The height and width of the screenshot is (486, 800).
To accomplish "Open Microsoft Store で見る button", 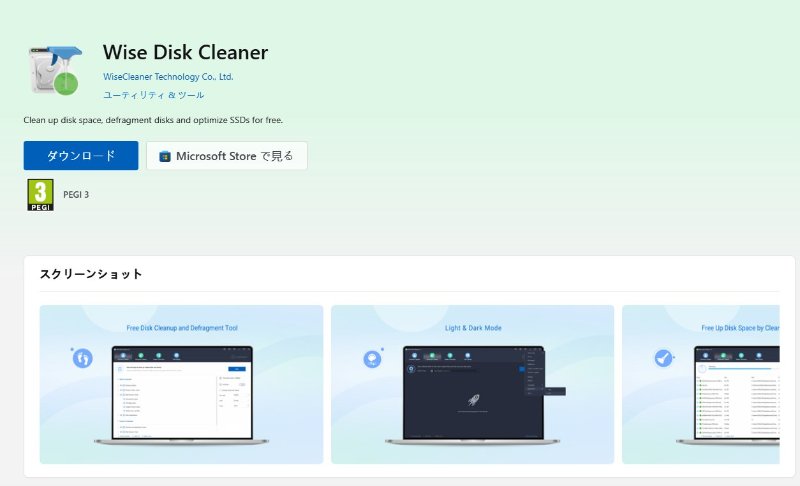I will pos(227,156).
